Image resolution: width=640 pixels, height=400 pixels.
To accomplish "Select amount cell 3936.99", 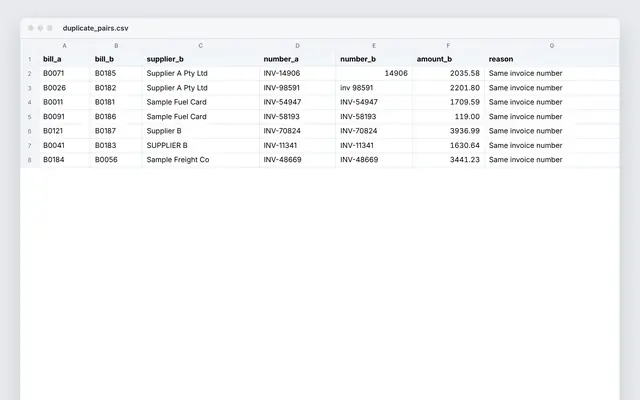I will 449,131.
